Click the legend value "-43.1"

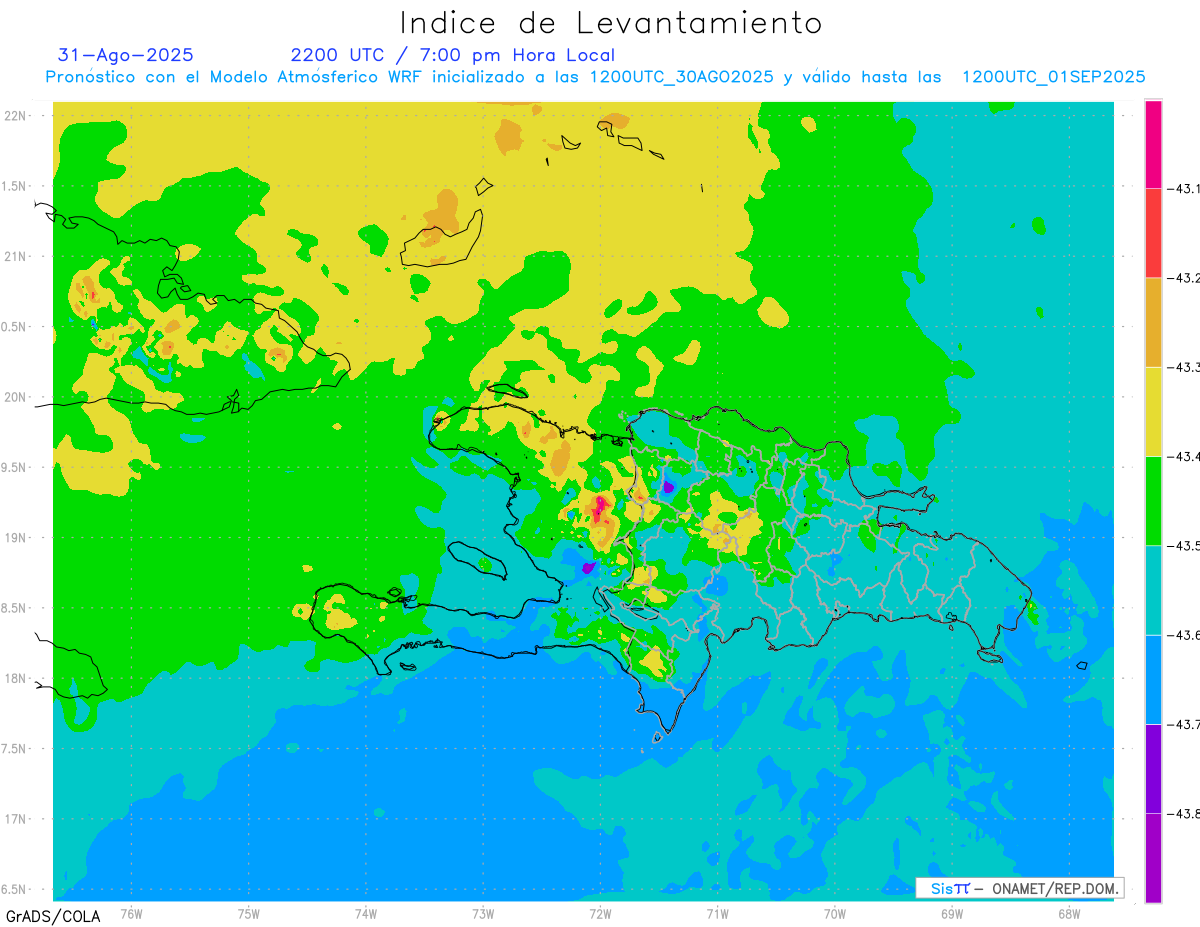point(1185,189)
